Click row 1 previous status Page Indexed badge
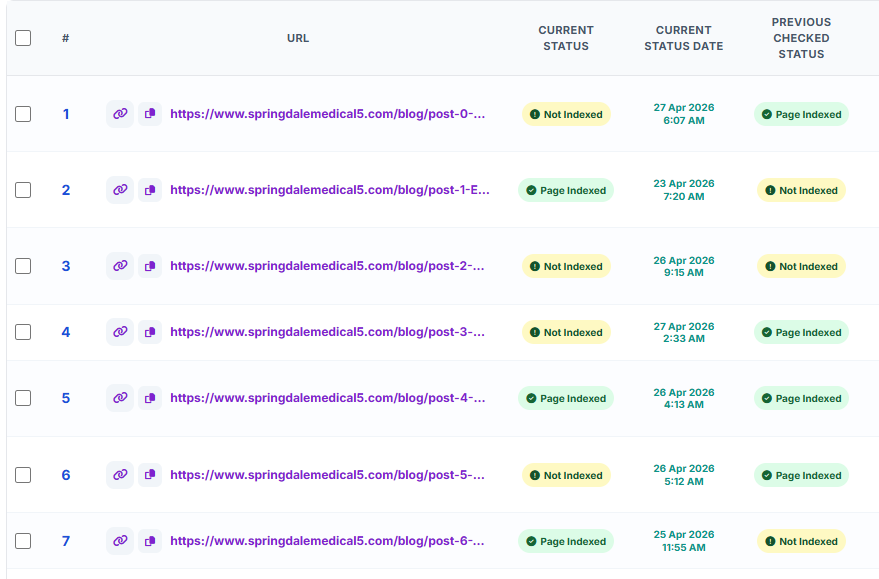Image resolution: width=879 pixels, height=579 pixels. click(x=801, y=114)
